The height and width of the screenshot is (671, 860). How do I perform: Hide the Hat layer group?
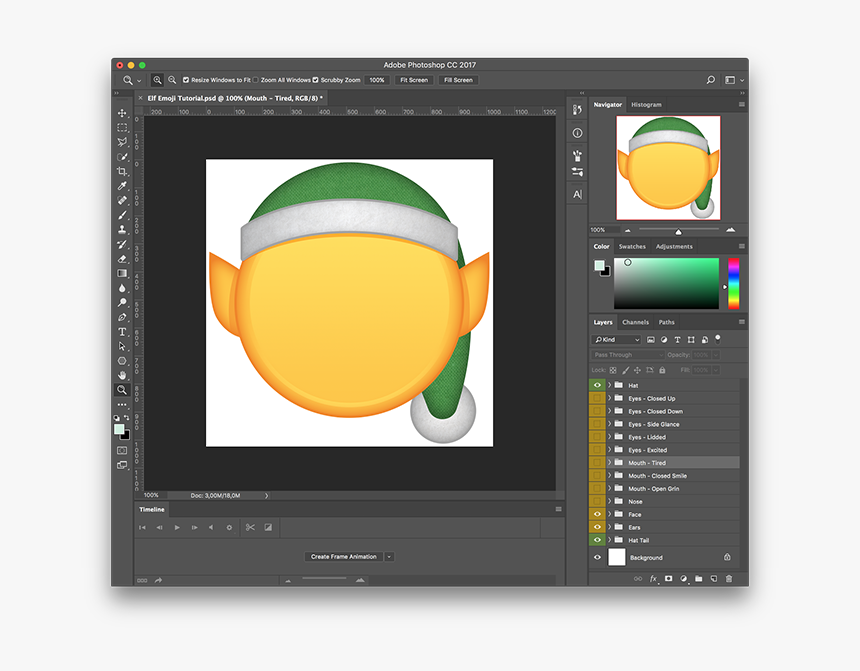click(596, 384)
